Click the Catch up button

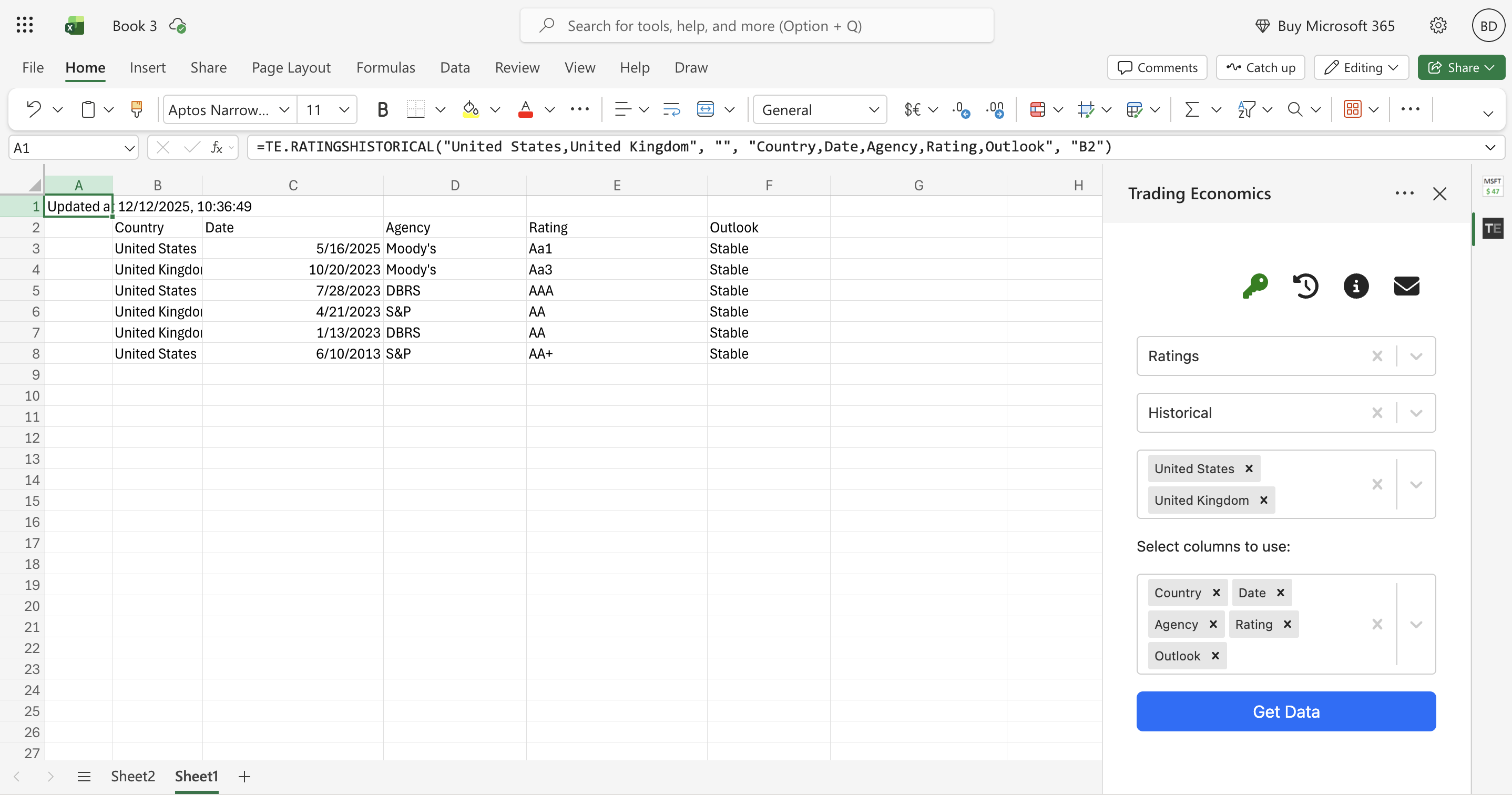click(x=1260, y=67)
